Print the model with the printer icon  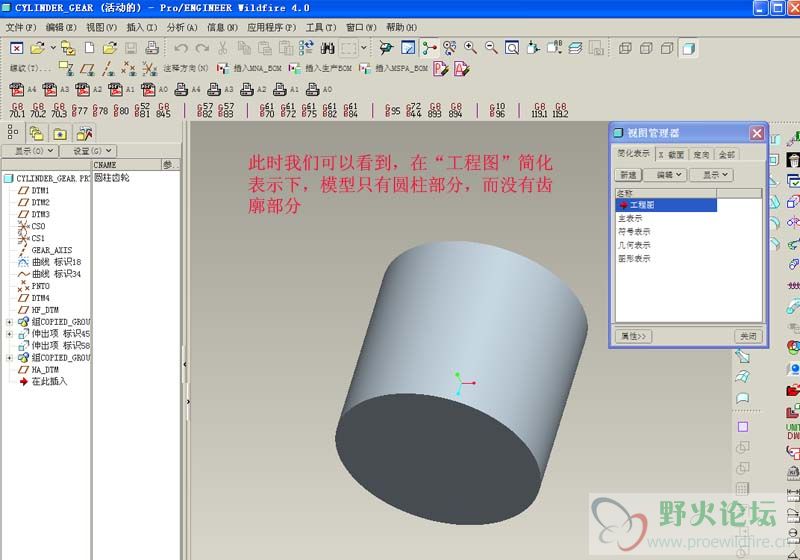[x=152, y=48]
